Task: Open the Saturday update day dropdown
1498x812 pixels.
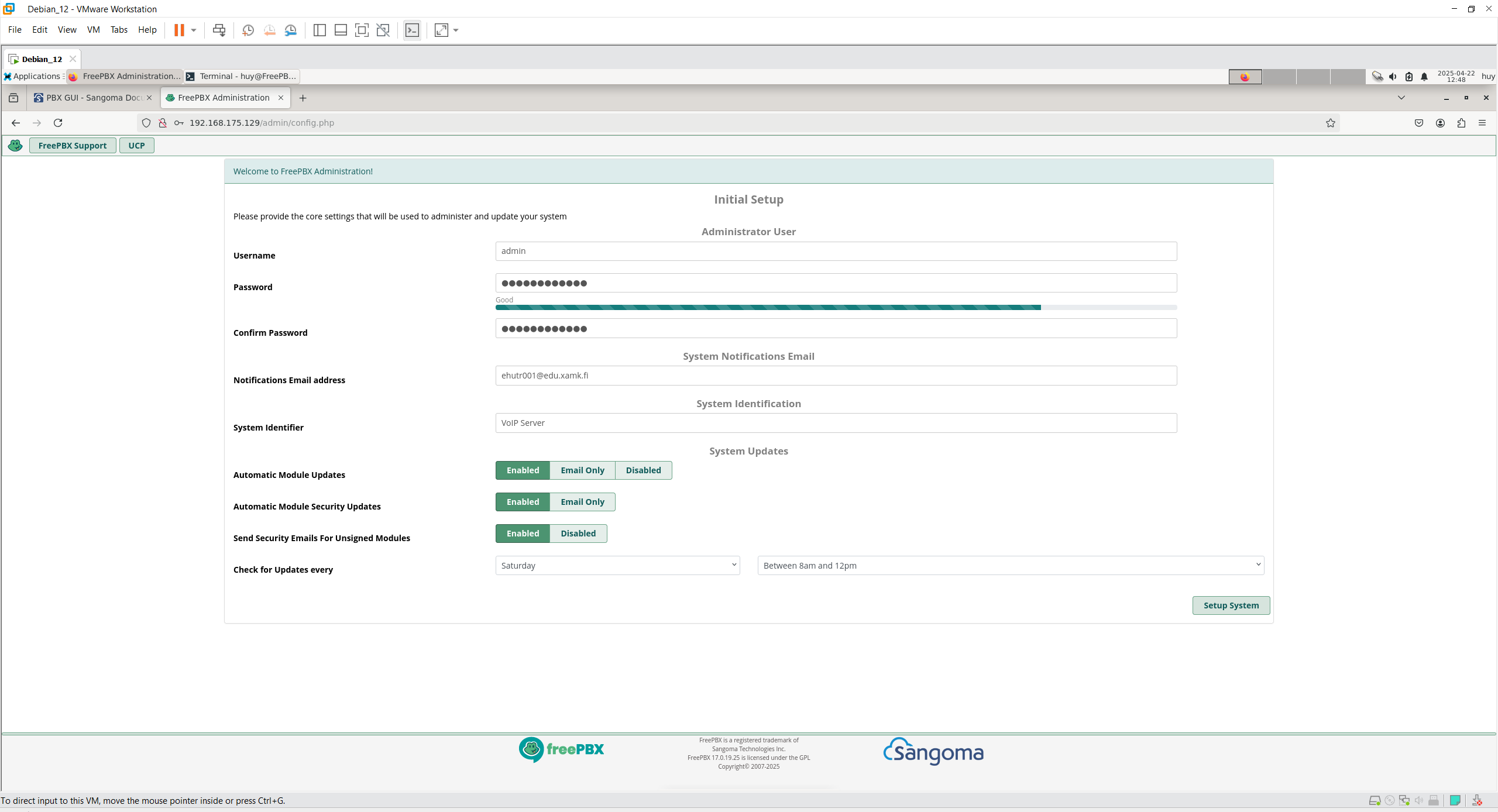Action: [x=617, y=566]
